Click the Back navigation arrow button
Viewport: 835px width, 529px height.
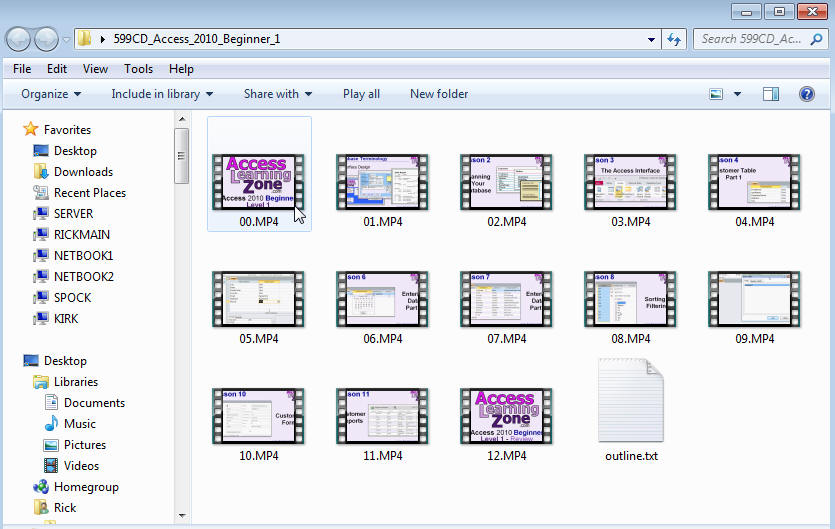(19, 39)
